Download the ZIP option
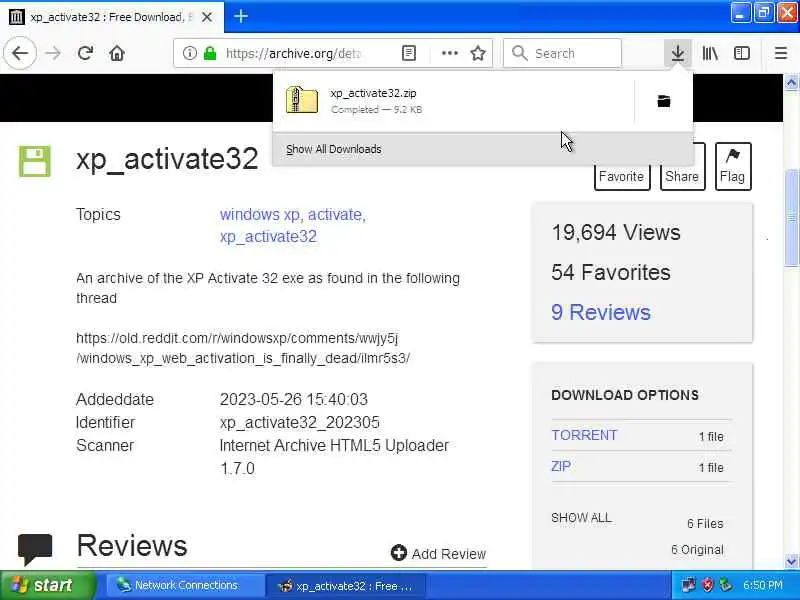 click(561, 466)
